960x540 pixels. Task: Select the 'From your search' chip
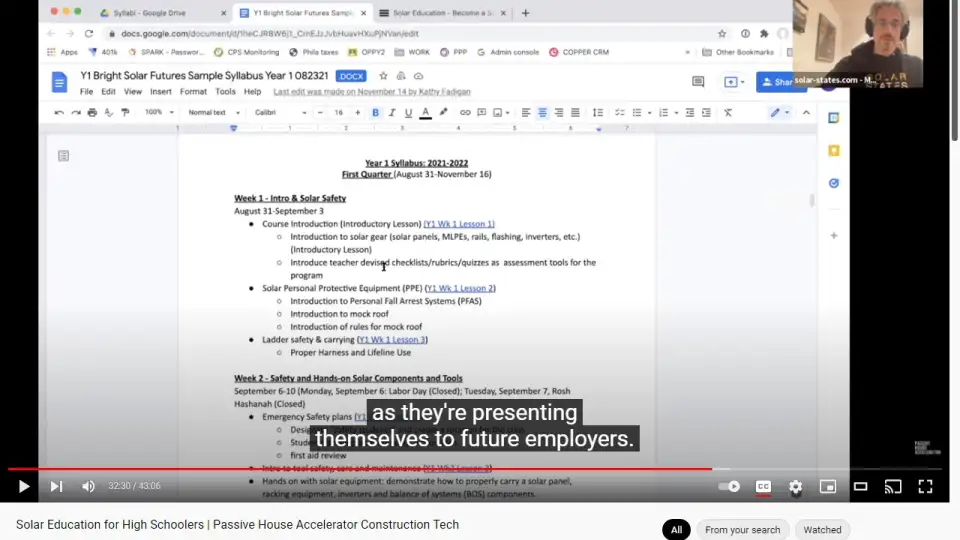click(742, 530)
